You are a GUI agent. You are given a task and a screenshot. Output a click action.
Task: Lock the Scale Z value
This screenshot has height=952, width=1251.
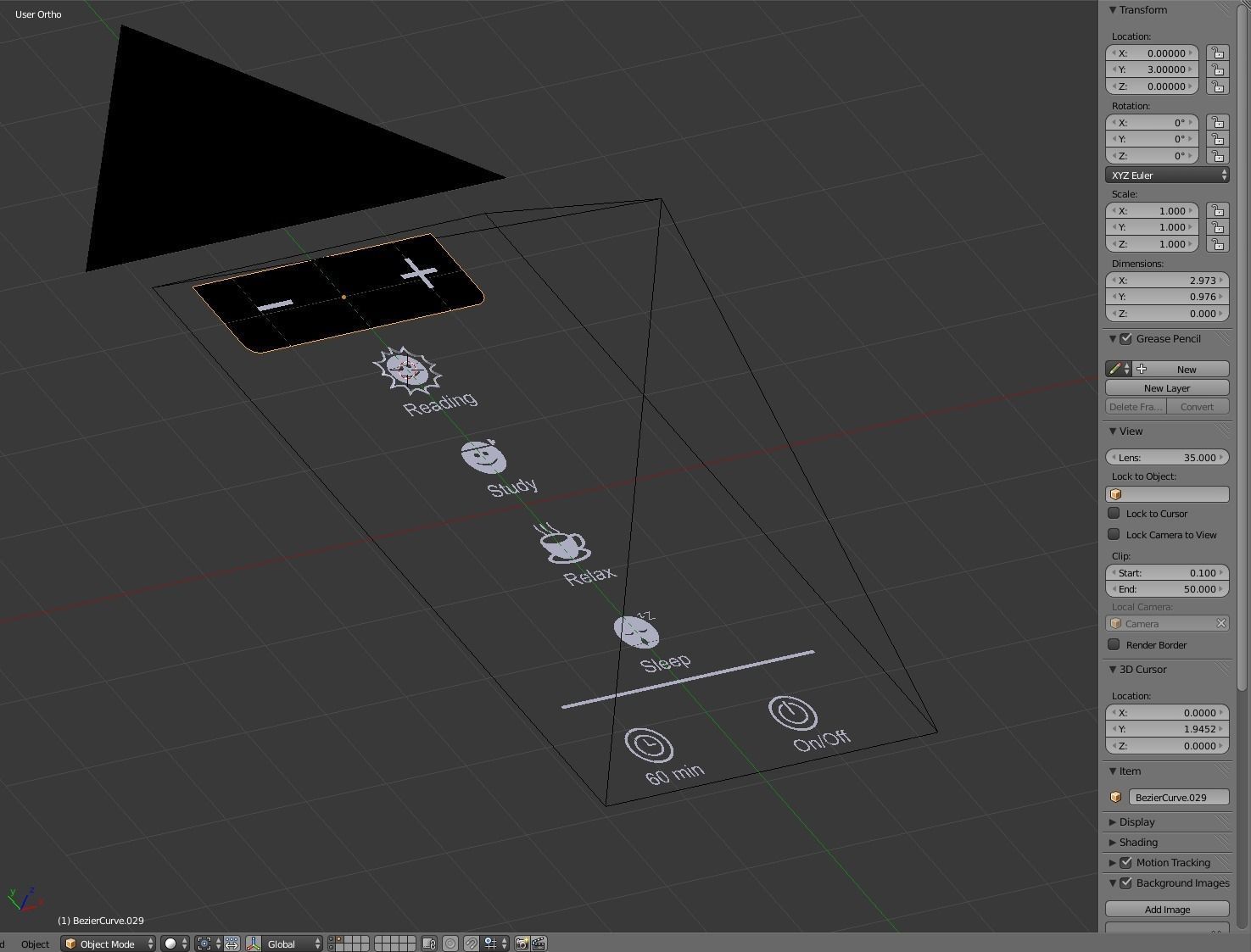pyautogui.click(x=1218, y=244)
